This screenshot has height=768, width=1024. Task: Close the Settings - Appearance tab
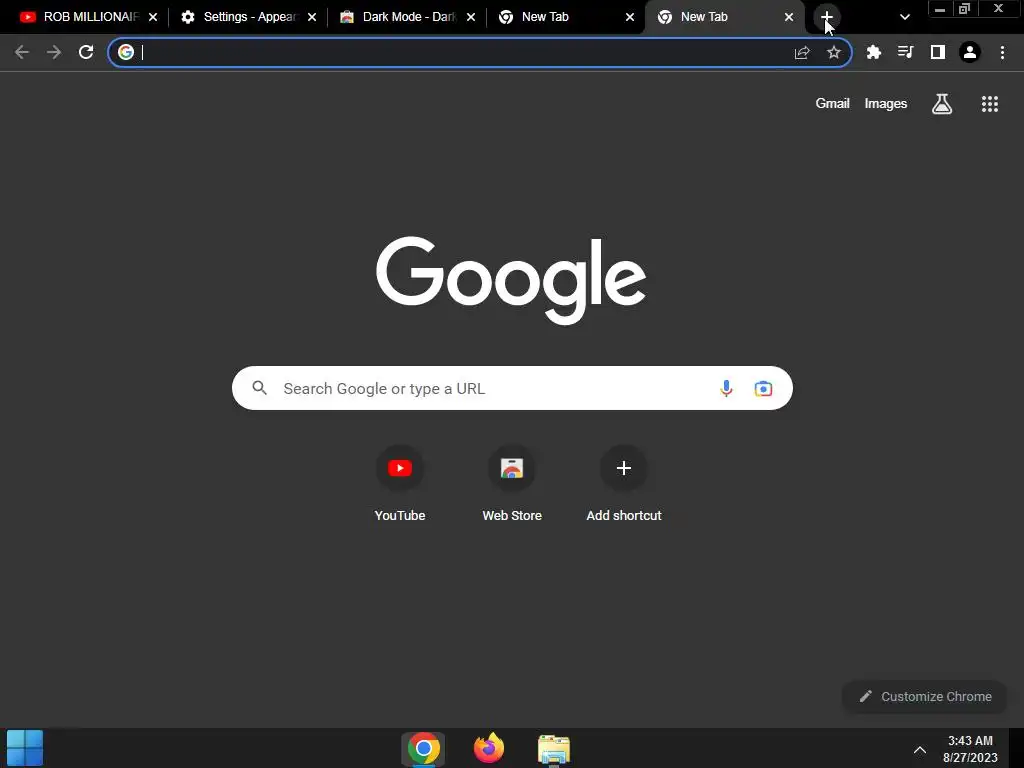click(x=312, y=17)
